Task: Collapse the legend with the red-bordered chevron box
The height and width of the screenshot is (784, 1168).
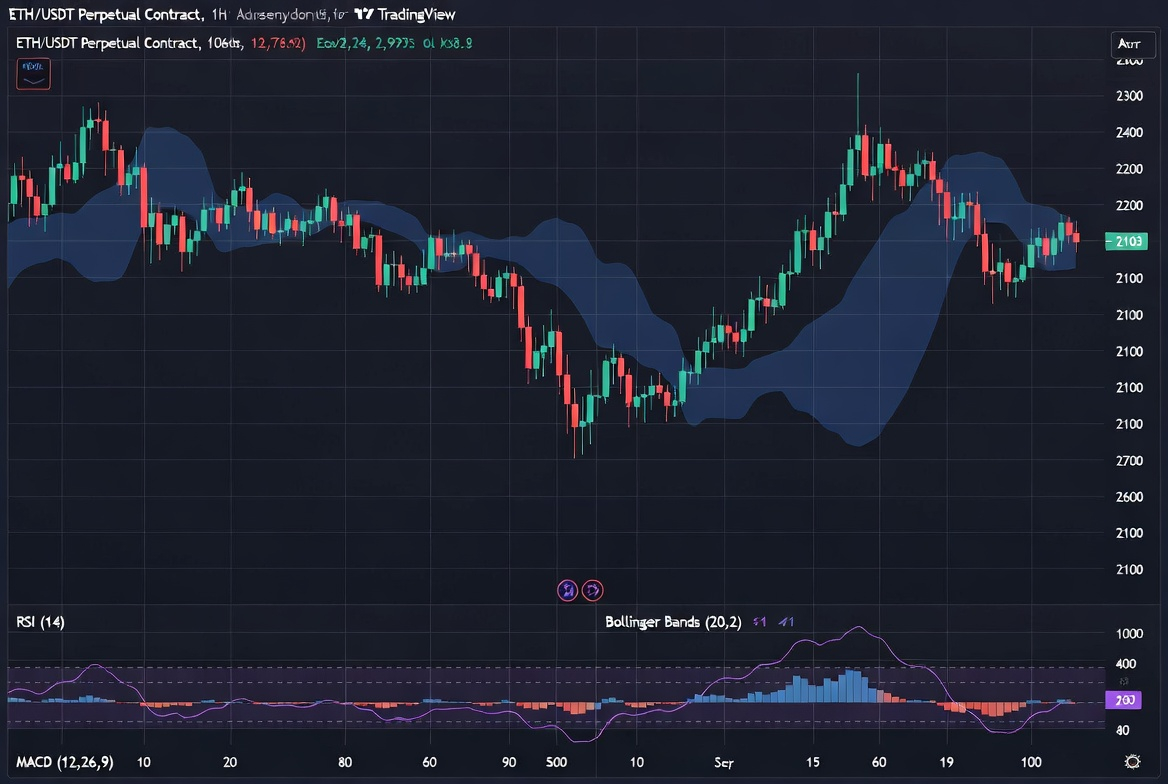Action: pyautogui.click(x=33, y=74)
